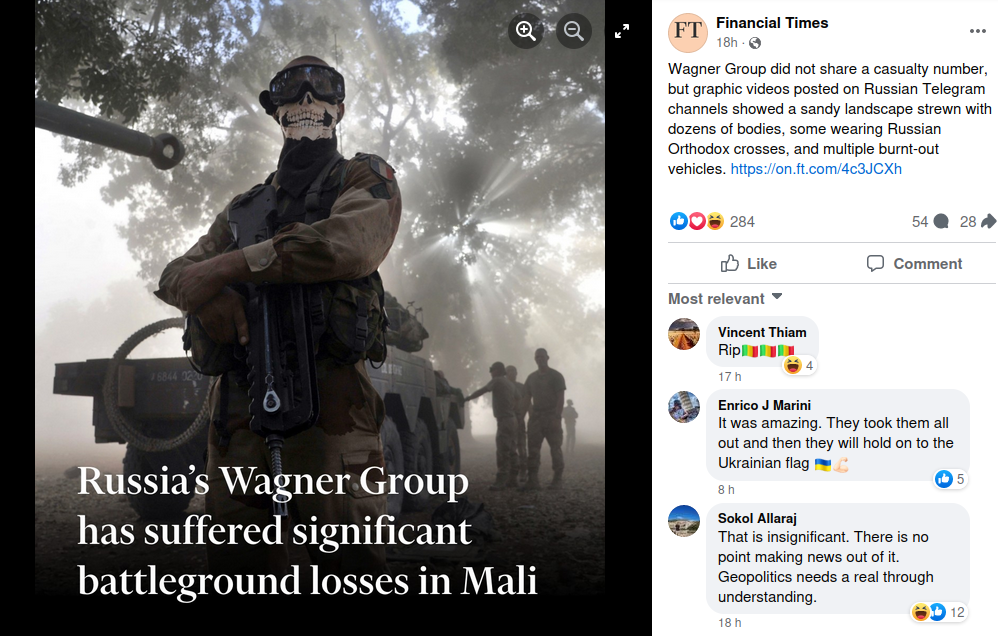
Task: Open Sokol Allaraj's profile name
Action: pos(757,518)
